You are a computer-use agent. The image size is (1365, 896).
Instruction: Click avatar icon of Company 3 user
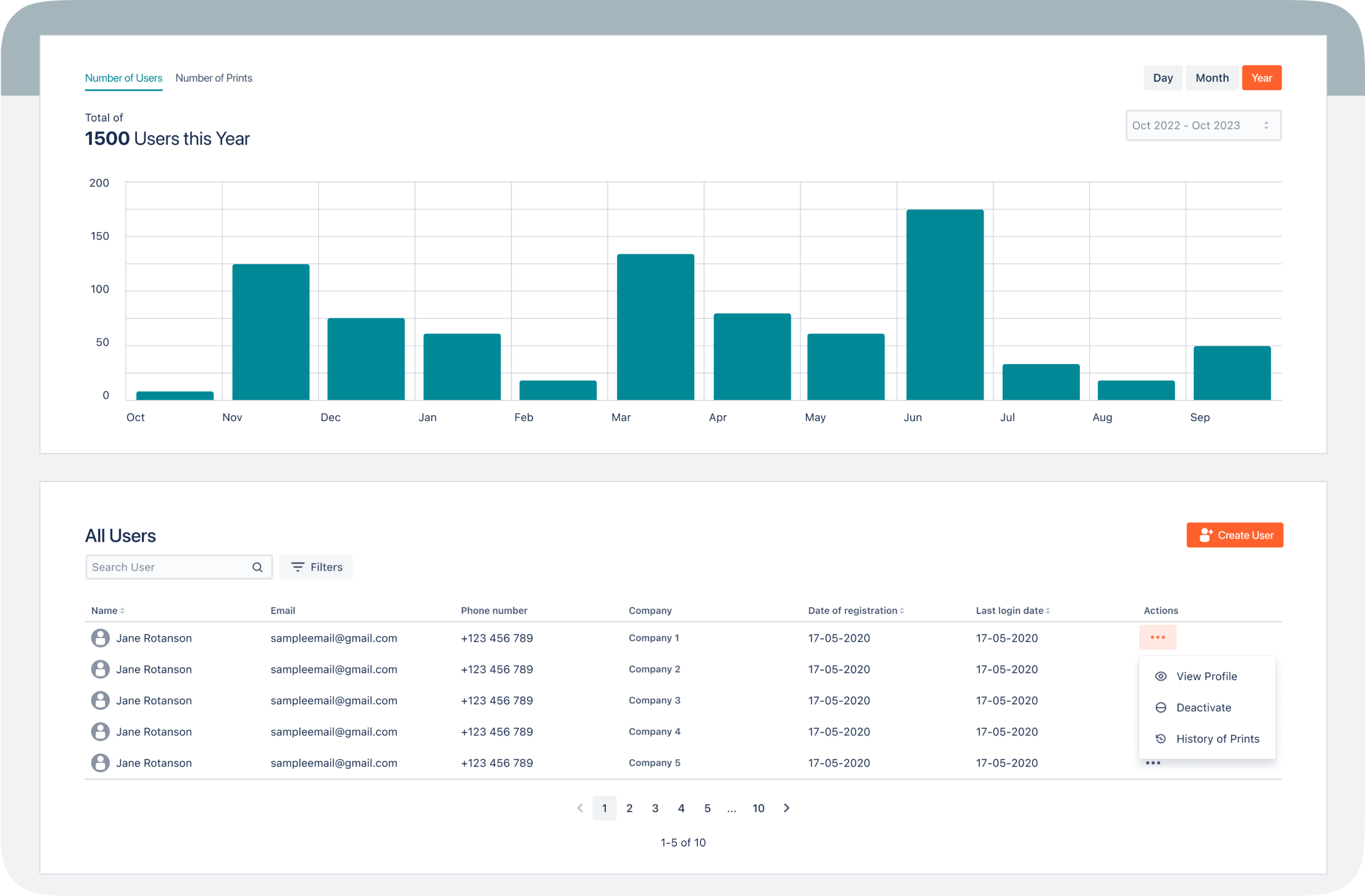coord(100,700)
